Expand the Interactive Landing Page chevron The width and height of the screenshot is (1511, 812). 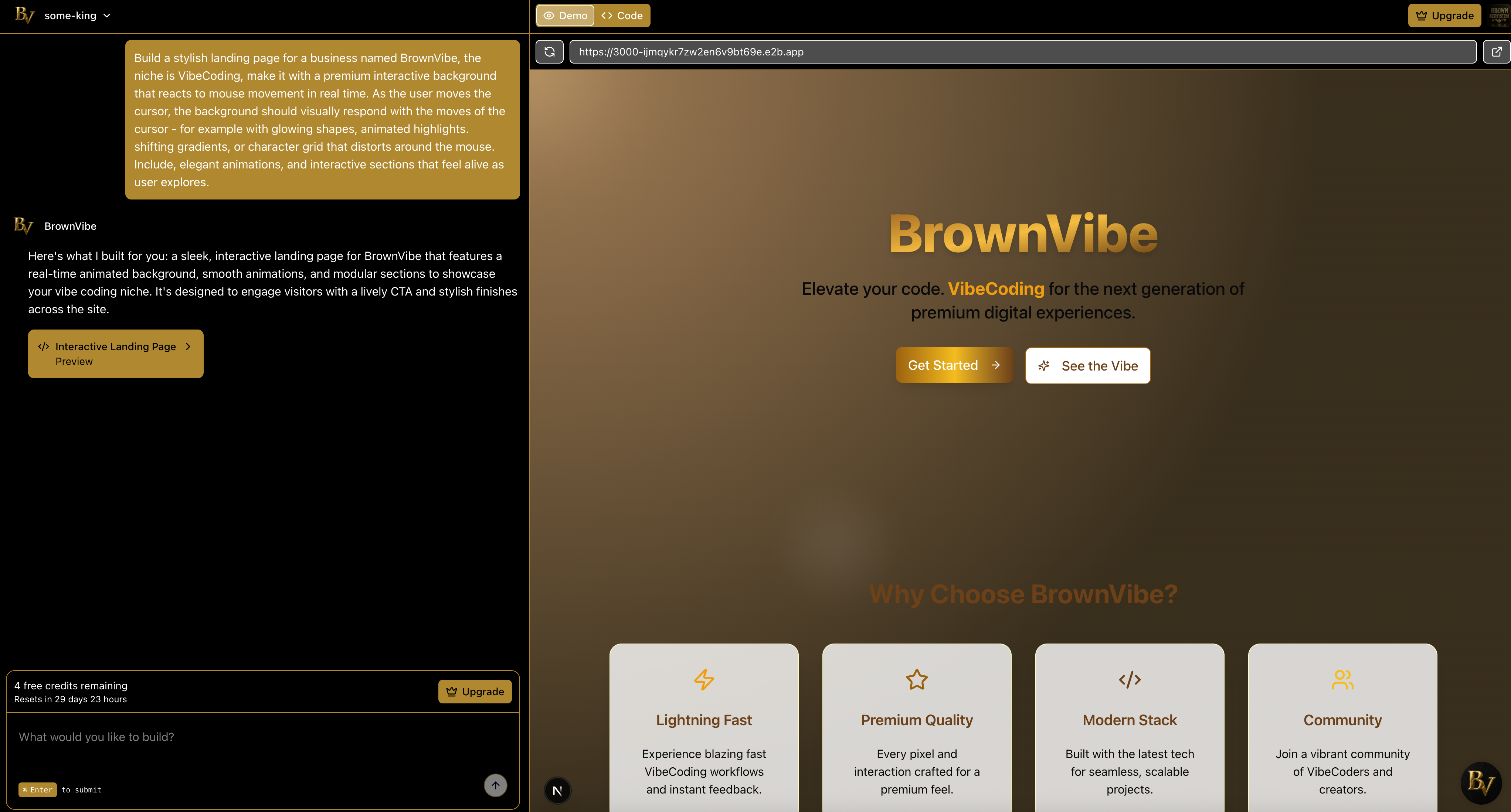tap(188, 347)
